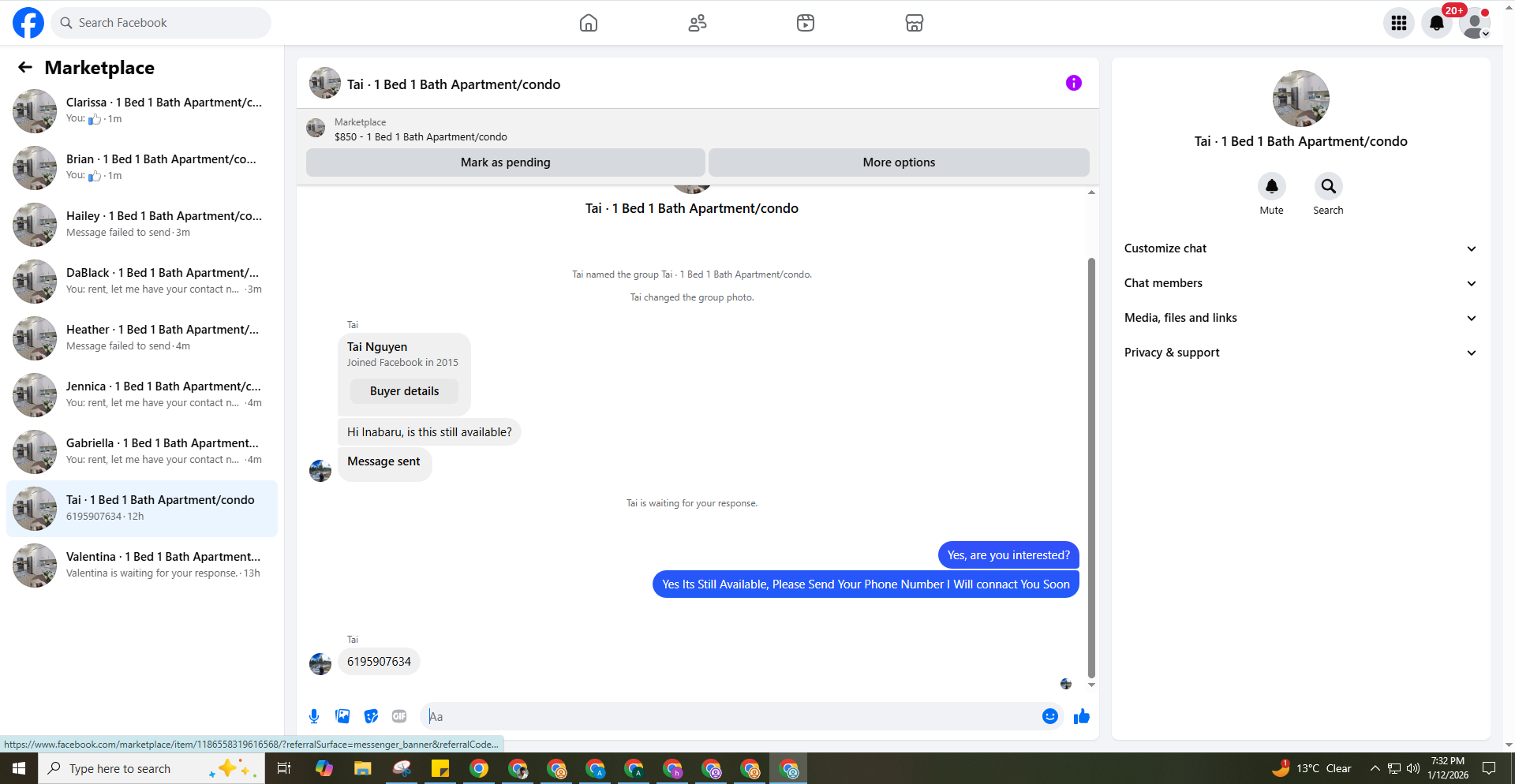Click the chat scrollbar up arrow
1515x784 pixels.
pos(1091,192)
